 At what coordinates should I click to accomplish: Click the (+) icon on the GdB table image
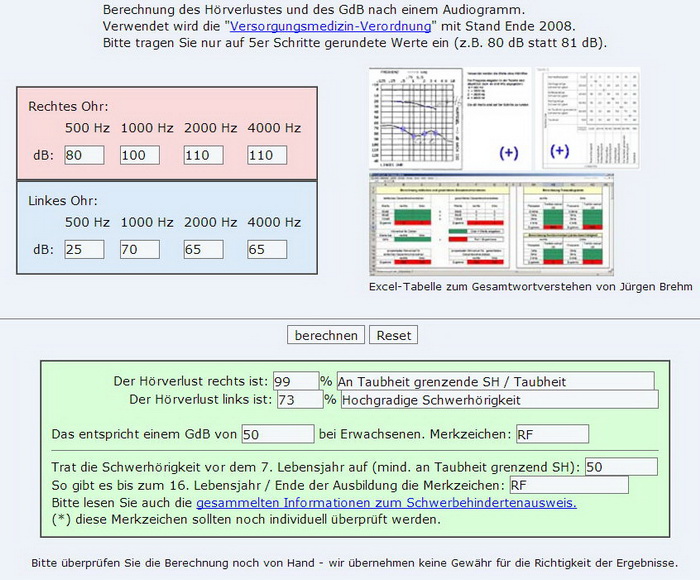pos(559,151)
